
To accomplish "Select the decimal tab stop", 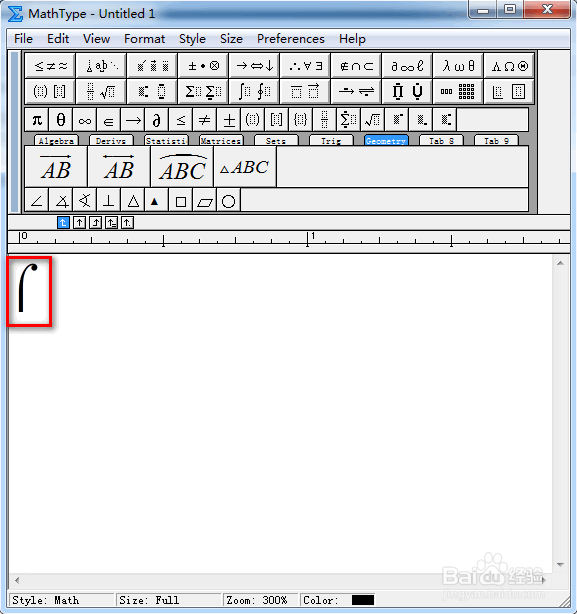I will click(x=127, y=223).
